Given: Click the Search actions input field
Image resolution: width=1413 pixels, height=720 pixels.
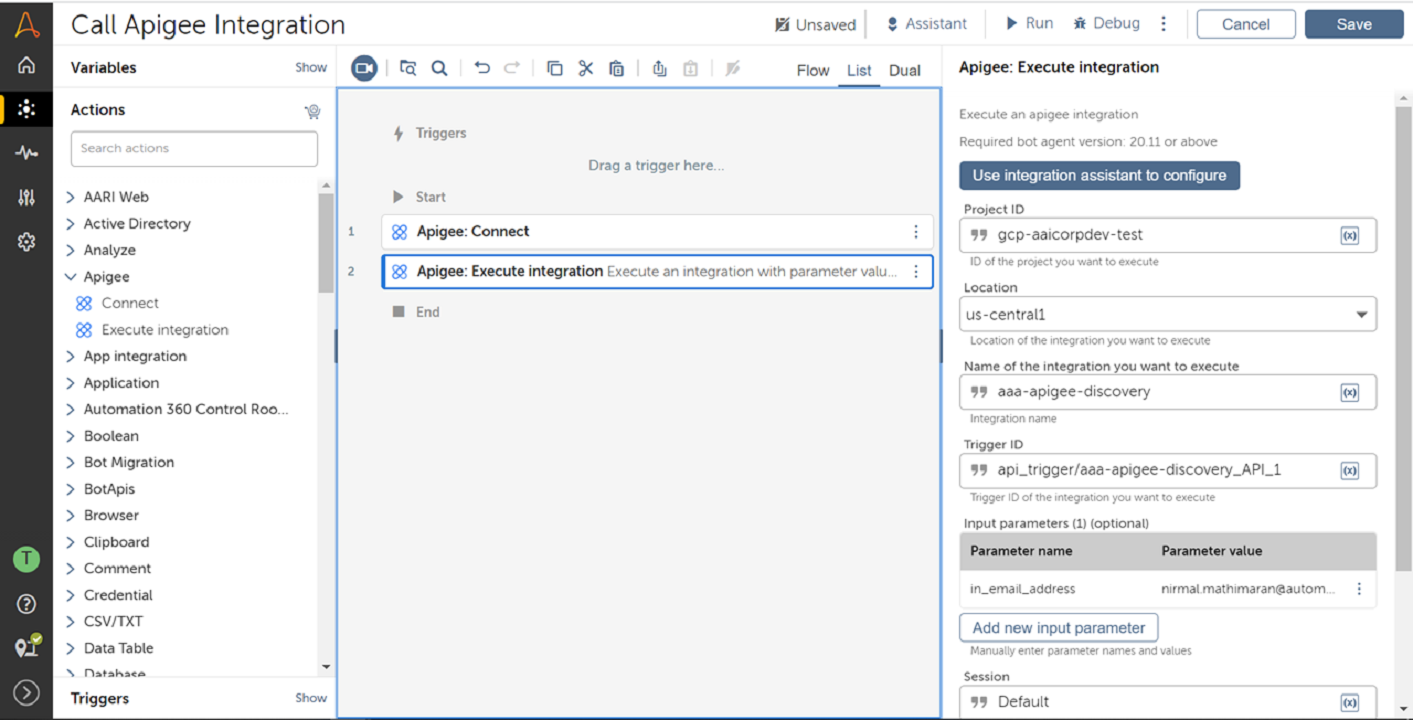Looking at the screenshot, I should (x=194, y=149).
